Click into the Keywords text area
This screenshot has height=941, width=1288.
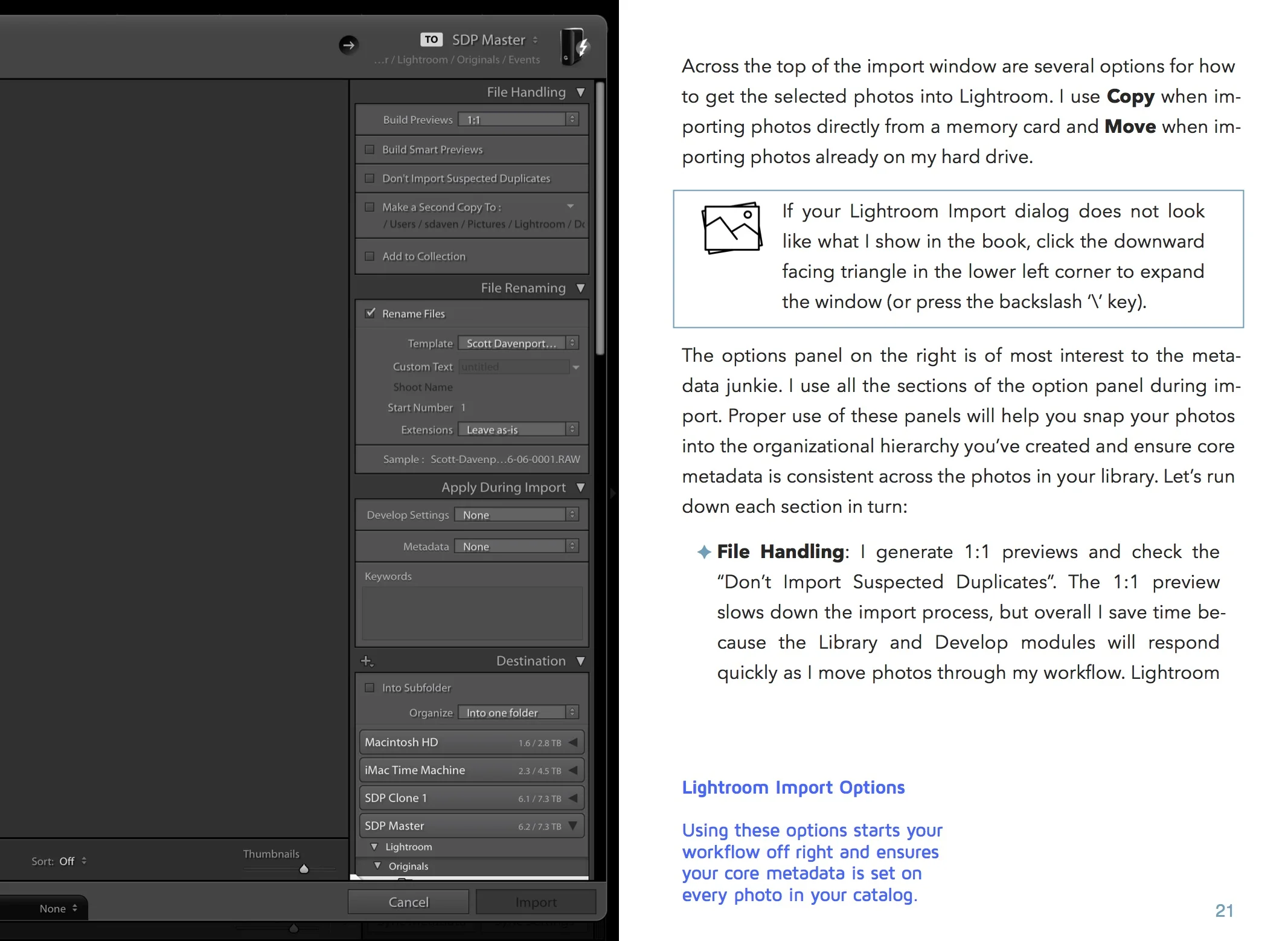click(472, 613)
